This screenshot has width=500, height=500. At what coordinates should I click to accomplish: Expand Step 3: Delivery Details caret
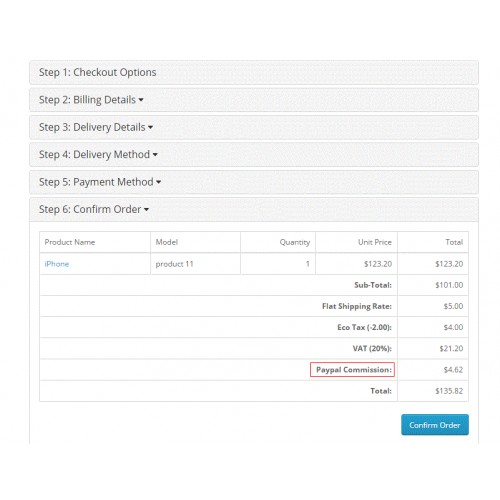(150, 127)
